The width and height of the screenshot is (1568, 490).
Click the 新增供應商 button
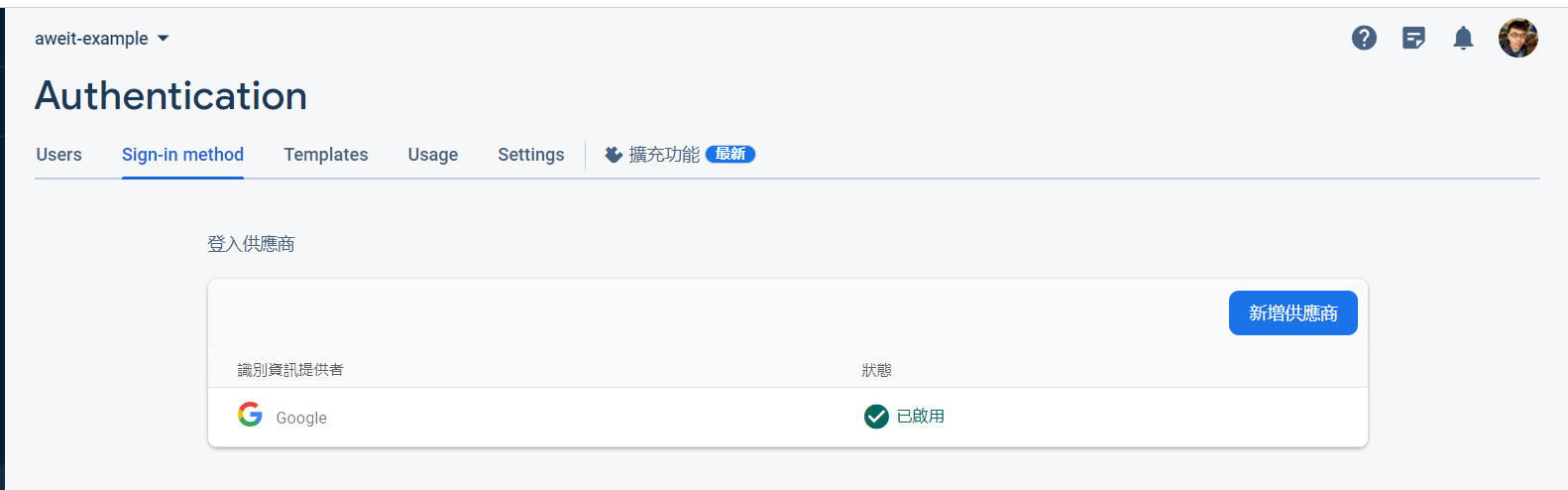click(1292, 313)
